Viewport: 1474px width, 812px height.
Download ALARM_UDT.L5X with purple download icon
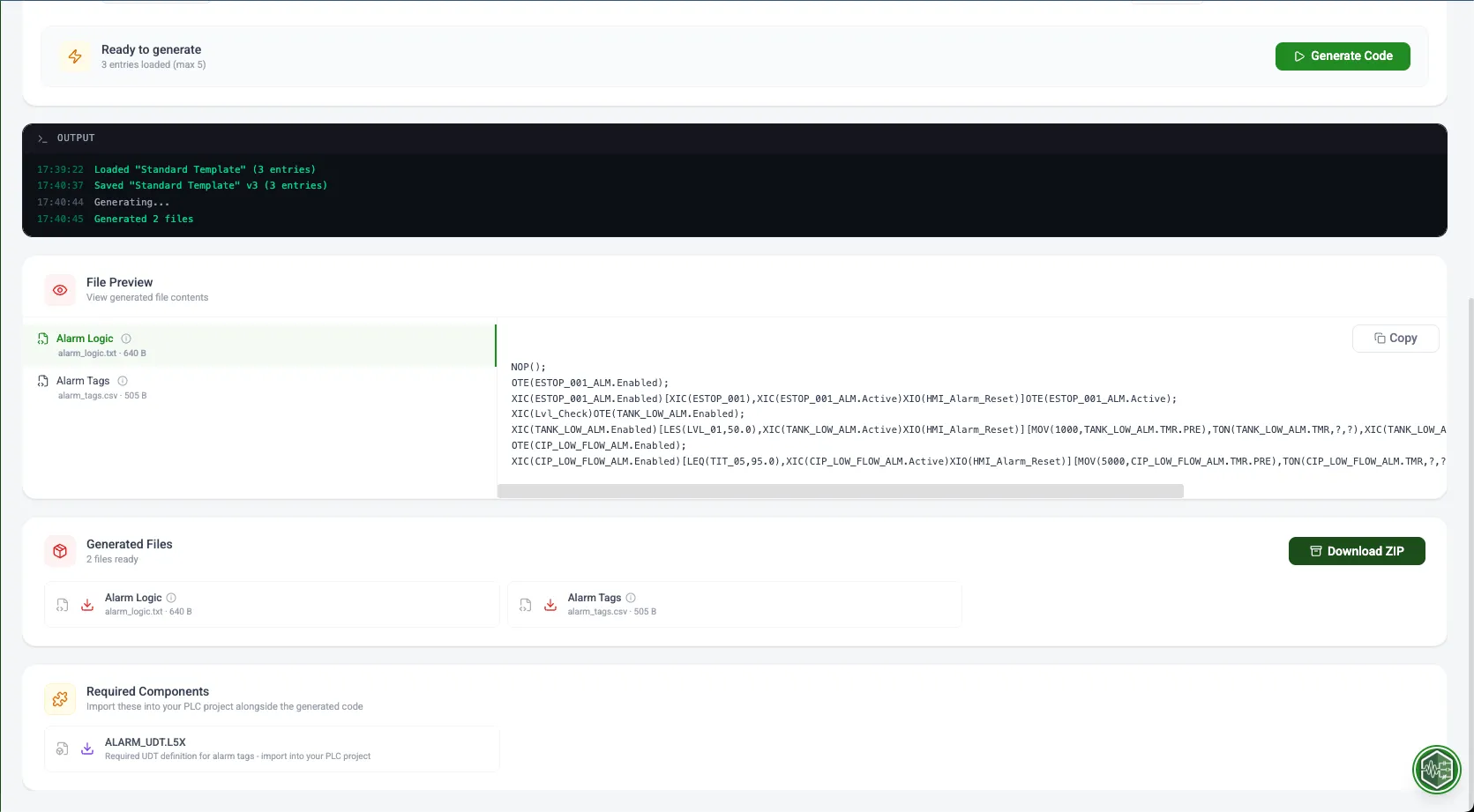(x=87, y=749)
